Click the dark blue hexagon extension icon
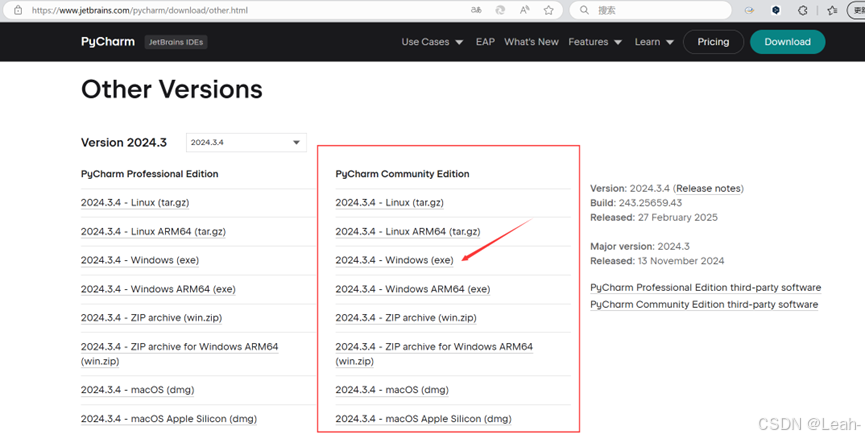The image size is (865, 439). click(x=776, y=10)
